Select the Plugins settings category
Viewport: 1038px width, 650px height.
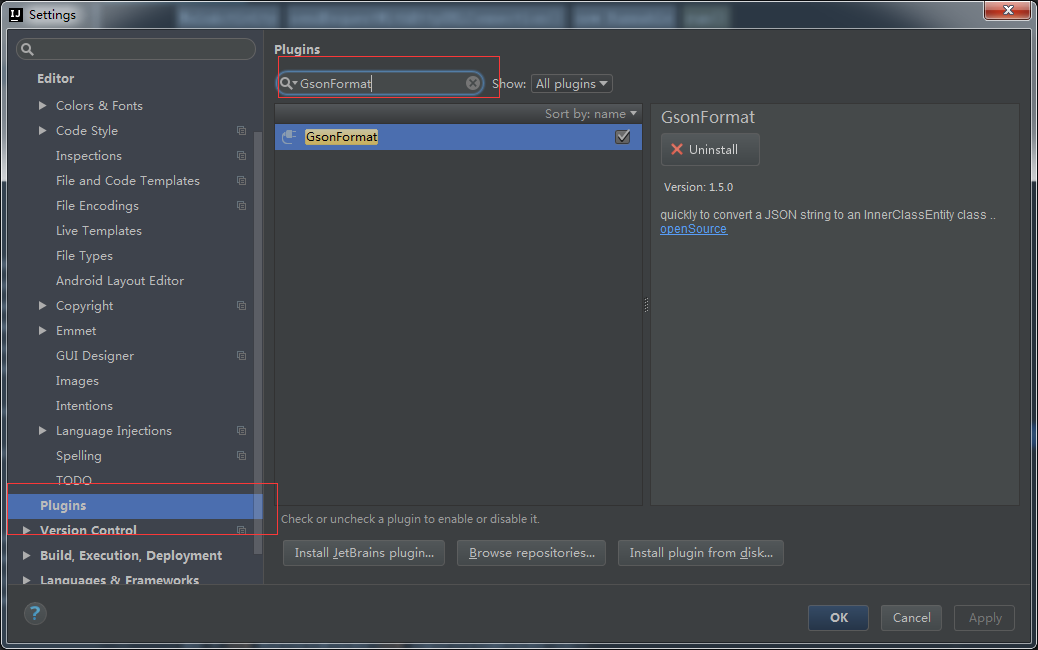(135, 506)
